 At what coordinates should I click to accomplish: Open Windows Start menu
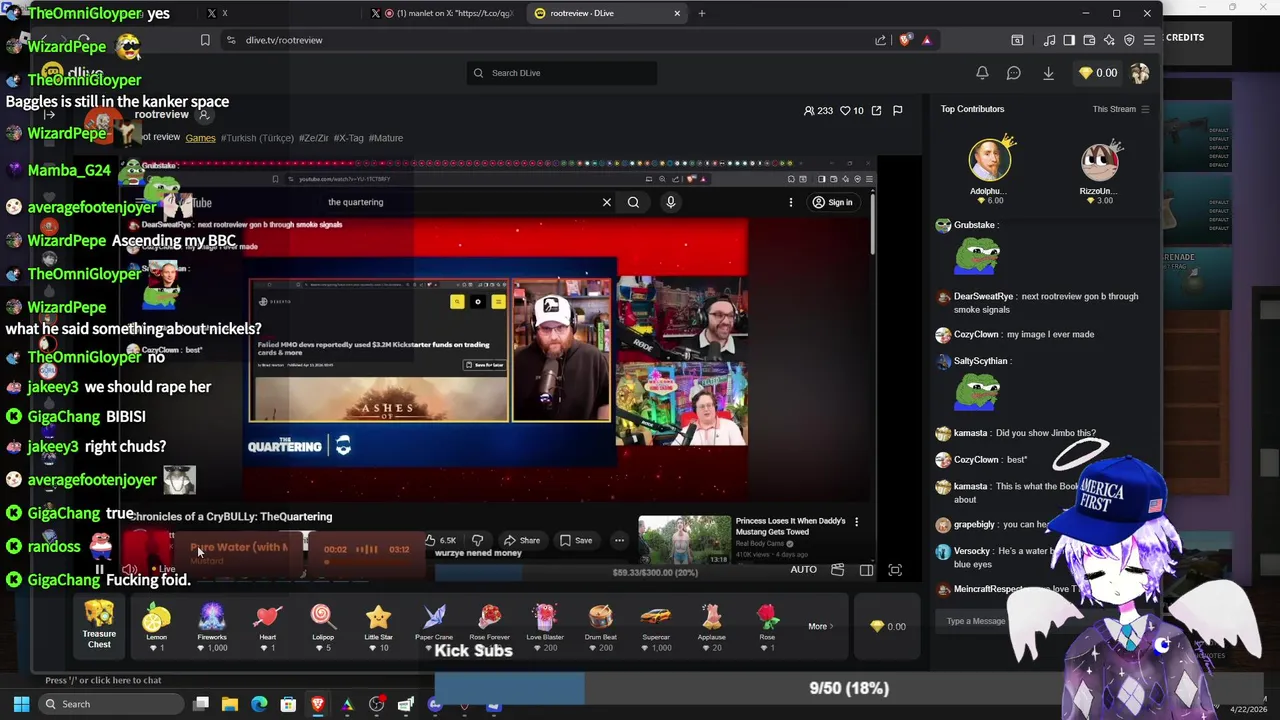coord(21,704)
